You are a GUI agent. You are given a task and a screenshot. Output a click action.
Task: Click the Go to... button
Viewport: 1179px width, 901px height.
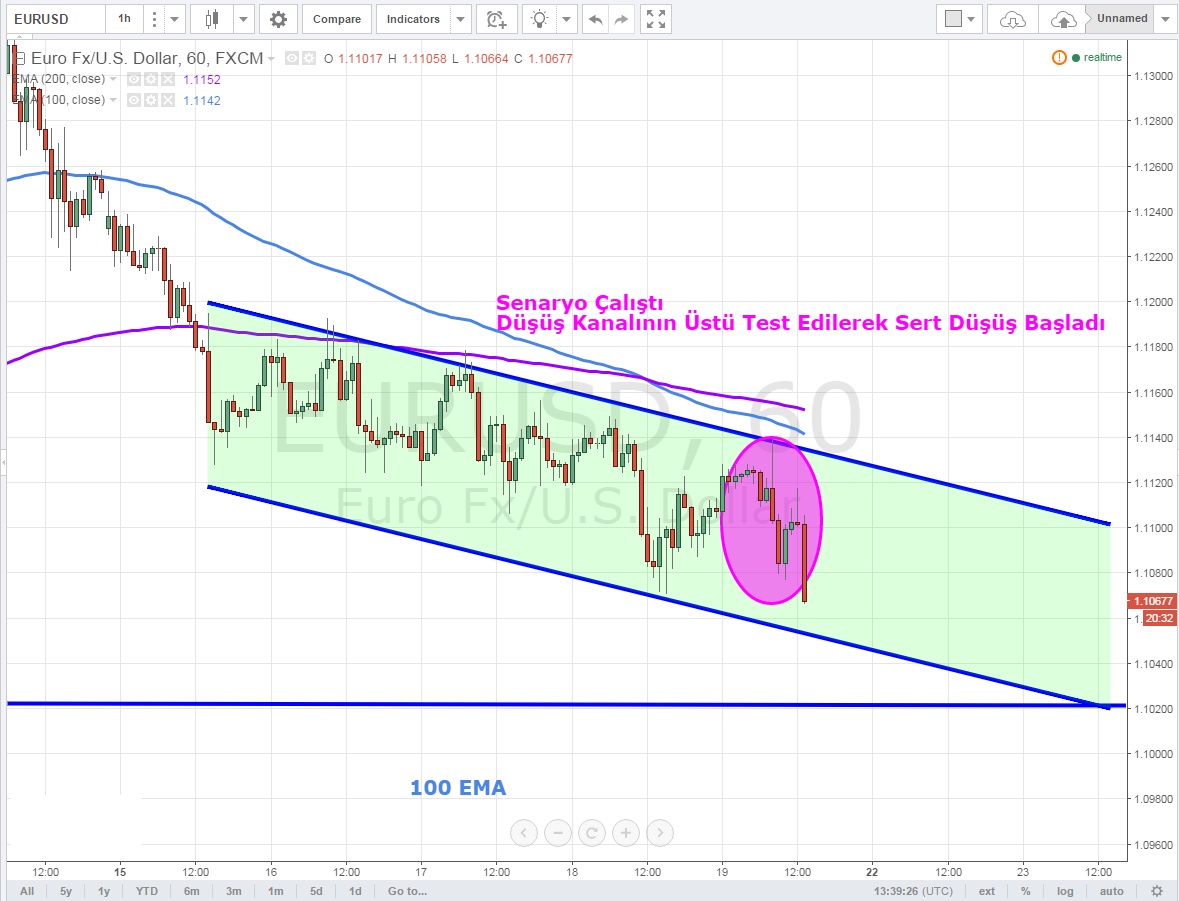407,890
